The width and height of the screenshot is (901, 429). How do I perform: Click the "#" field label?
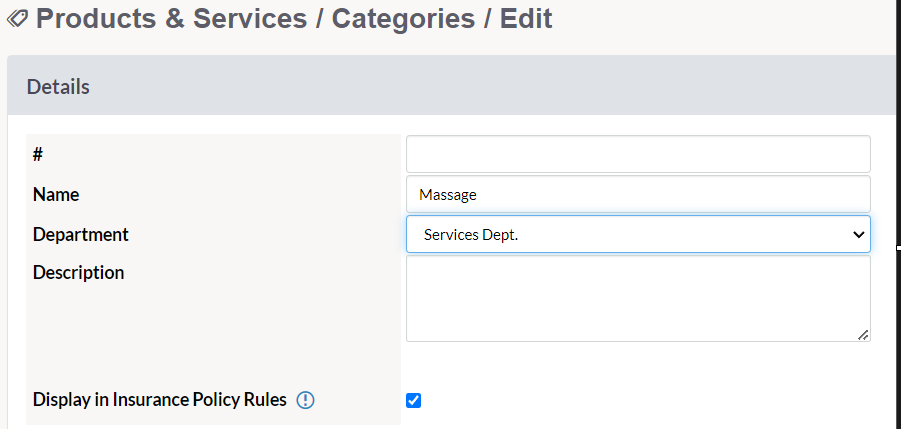(38, 154)
